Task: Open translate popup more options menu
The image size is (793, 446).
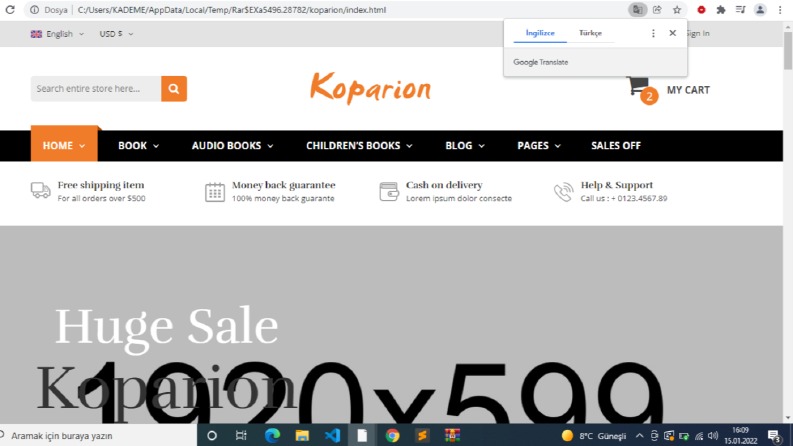Action: tap(653, 33)
